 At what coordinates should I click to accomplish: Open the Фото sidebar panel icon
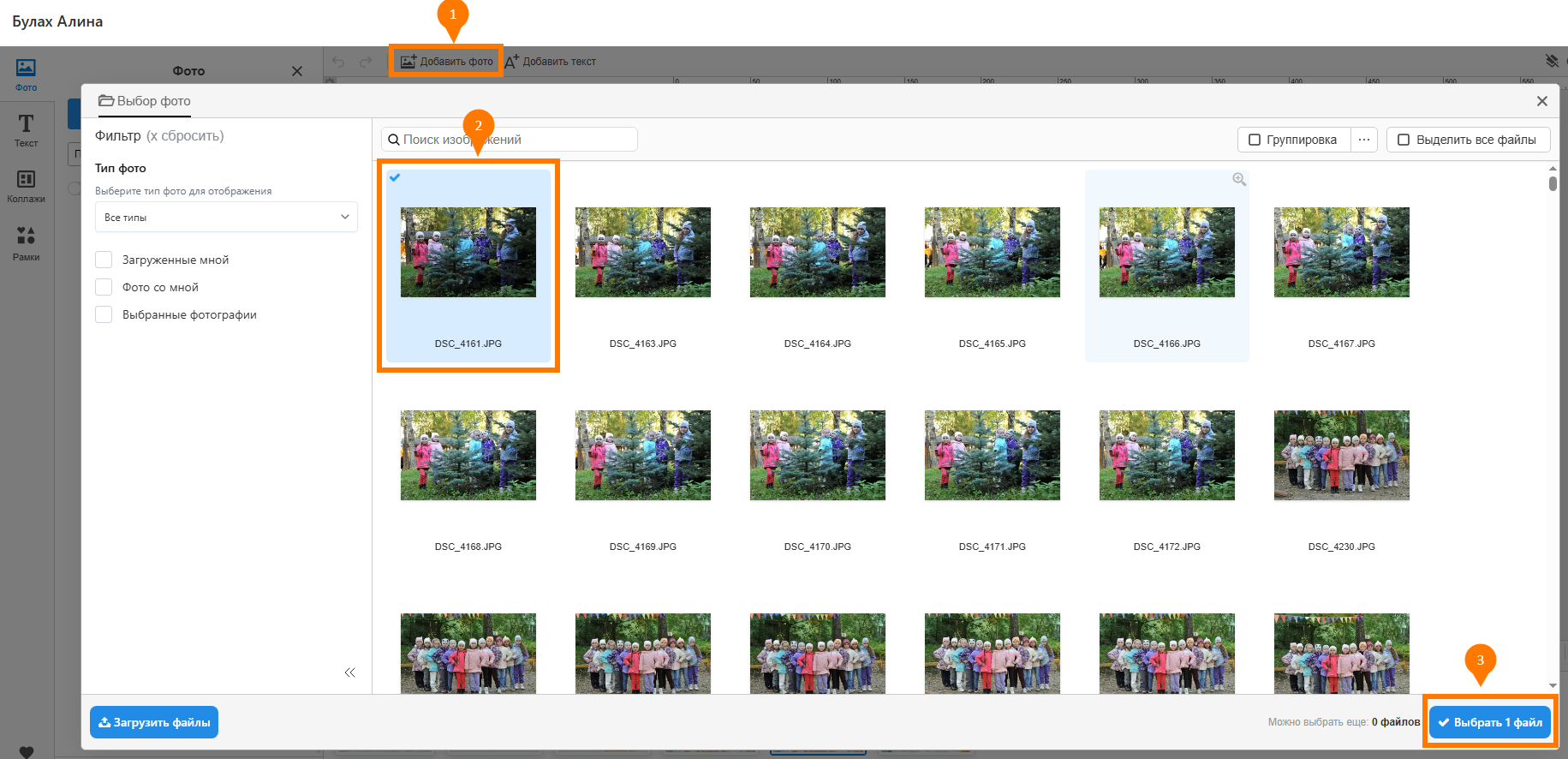(x=26, y=74)
